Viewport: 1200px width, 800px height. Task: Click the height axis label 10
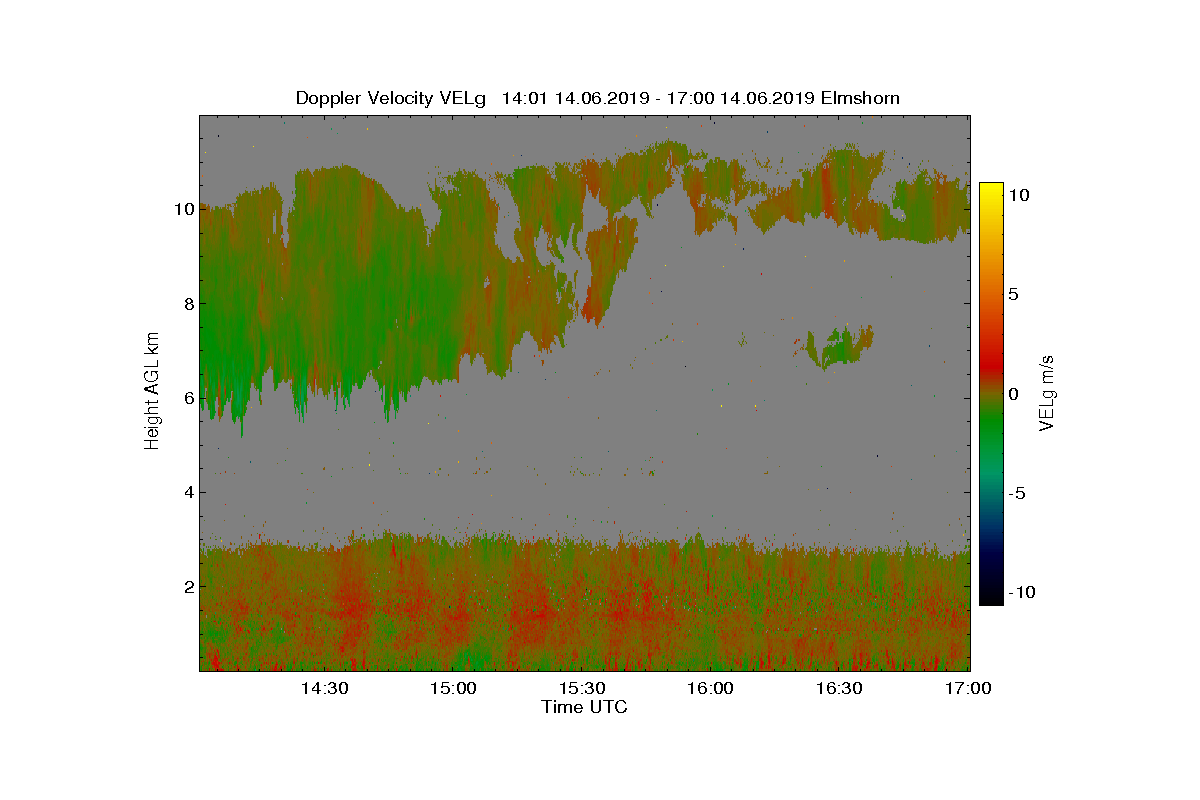tap(183, 209)
